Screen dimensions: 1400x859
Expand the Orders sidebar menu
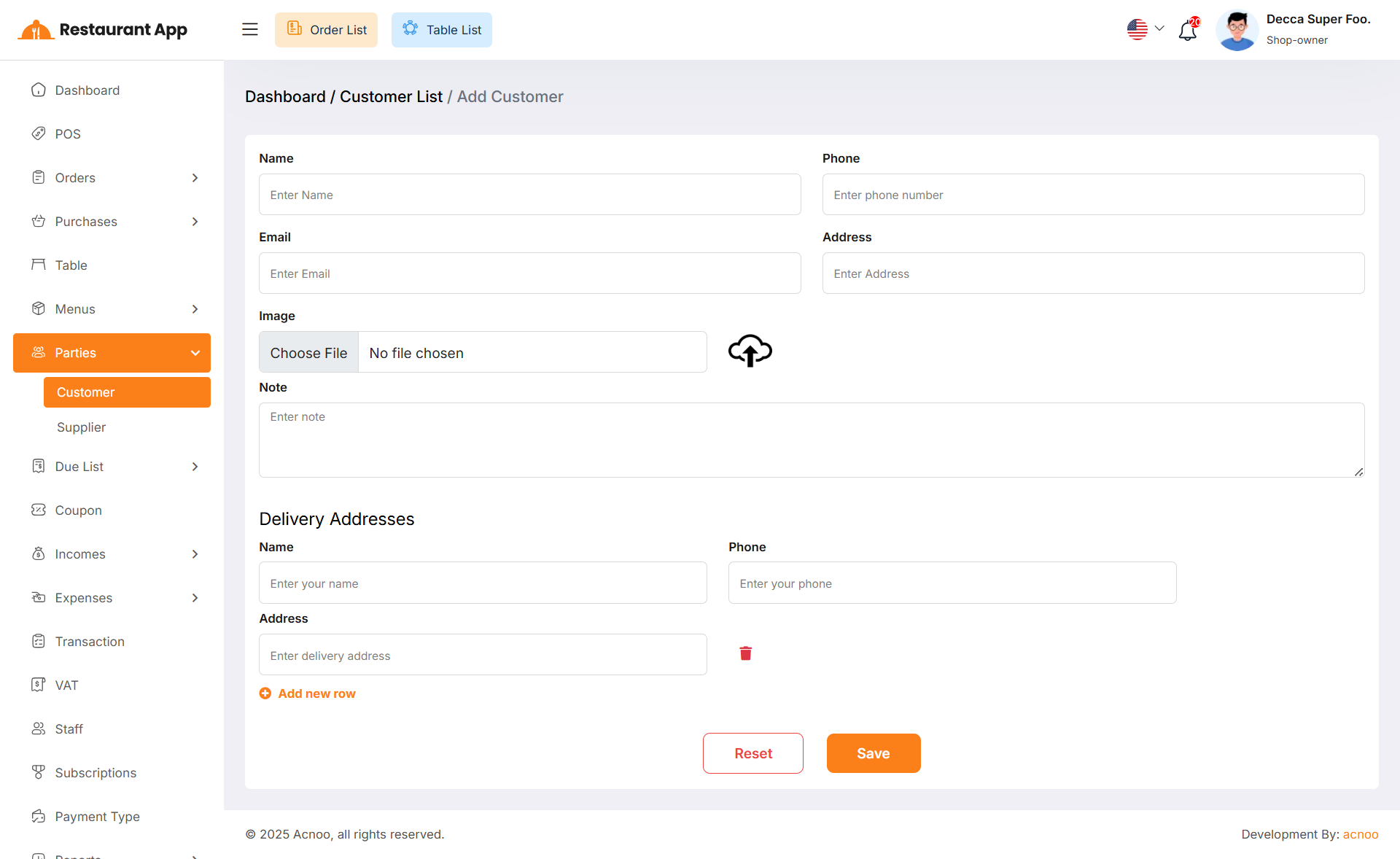112,178
